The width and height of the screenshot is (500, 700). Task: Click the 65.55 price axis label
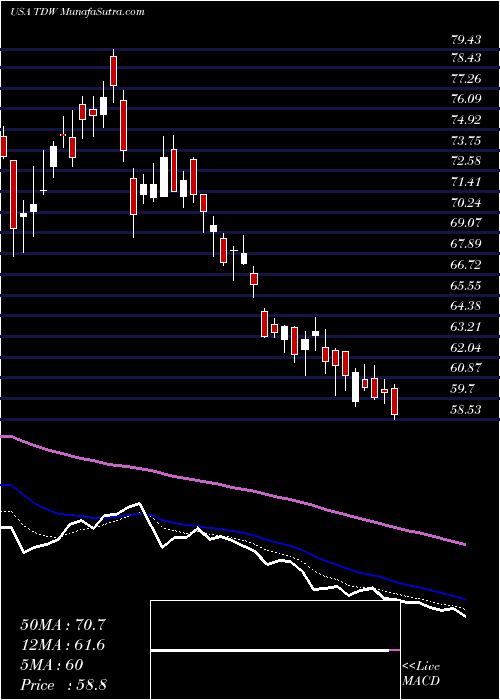[x=466, y=285]
